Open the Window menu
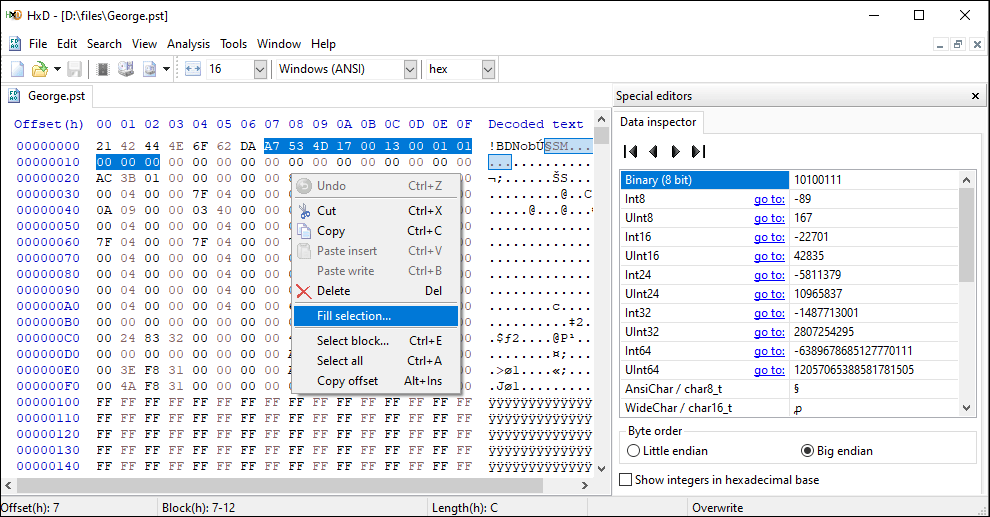The width and height of the screenshot is (990, 517). pos(278,44)
